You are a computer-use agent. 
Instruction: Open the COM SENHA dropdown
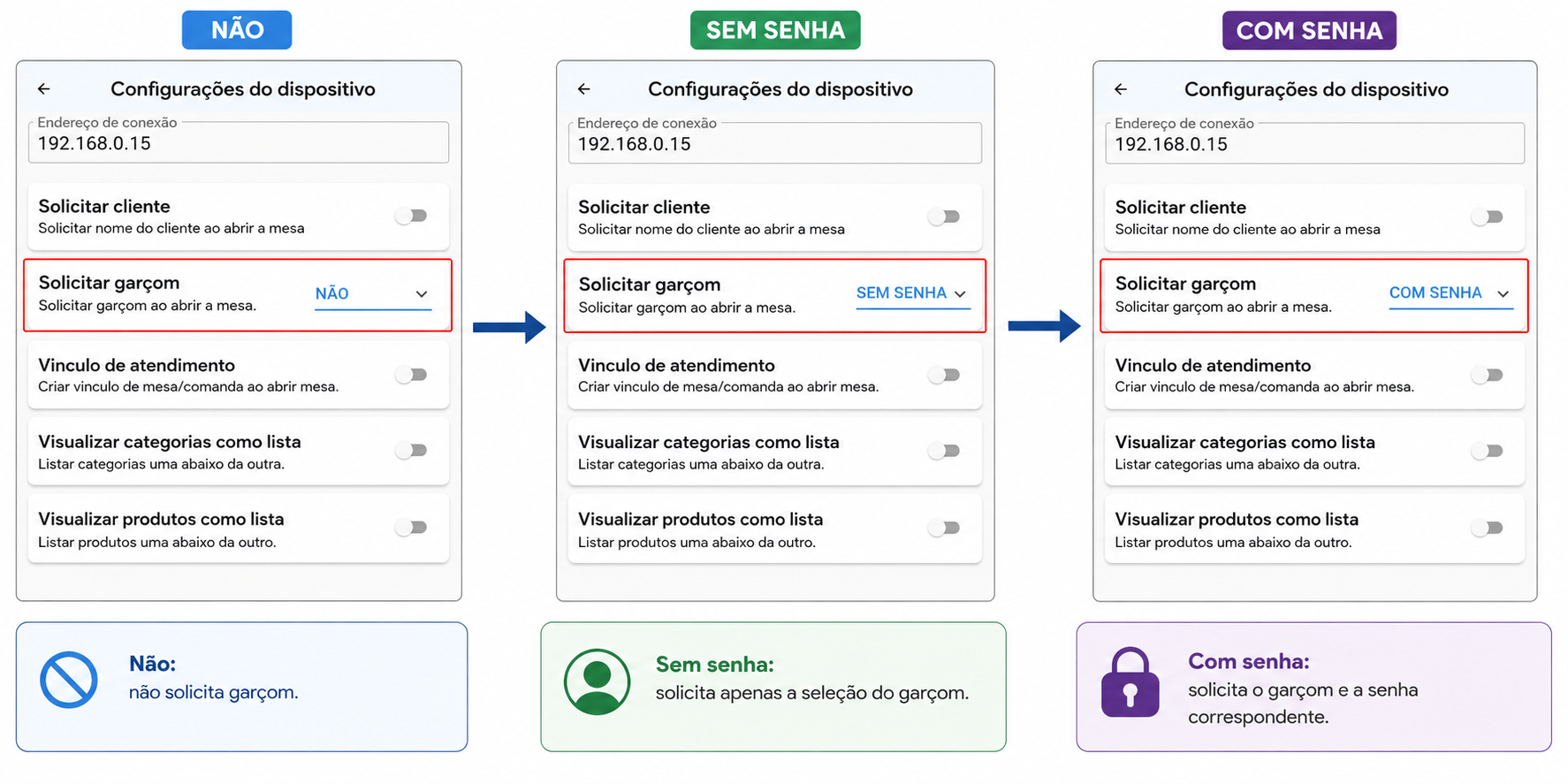pos(1450,294)
